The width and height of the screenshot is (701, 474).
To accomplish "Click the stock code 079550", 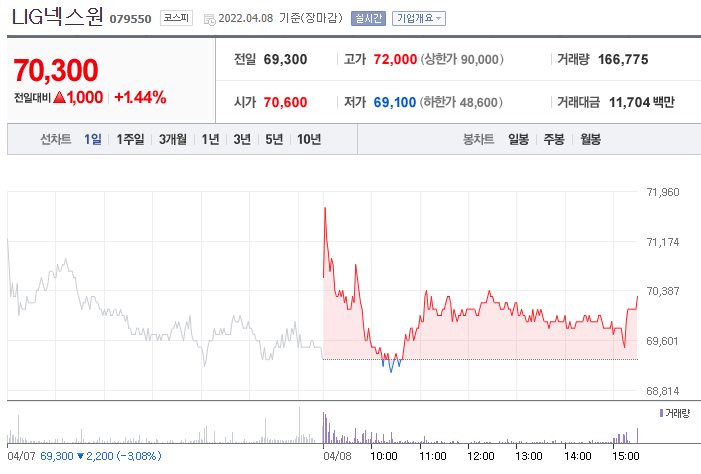I will pyautogui.click(x=131, y=19).
